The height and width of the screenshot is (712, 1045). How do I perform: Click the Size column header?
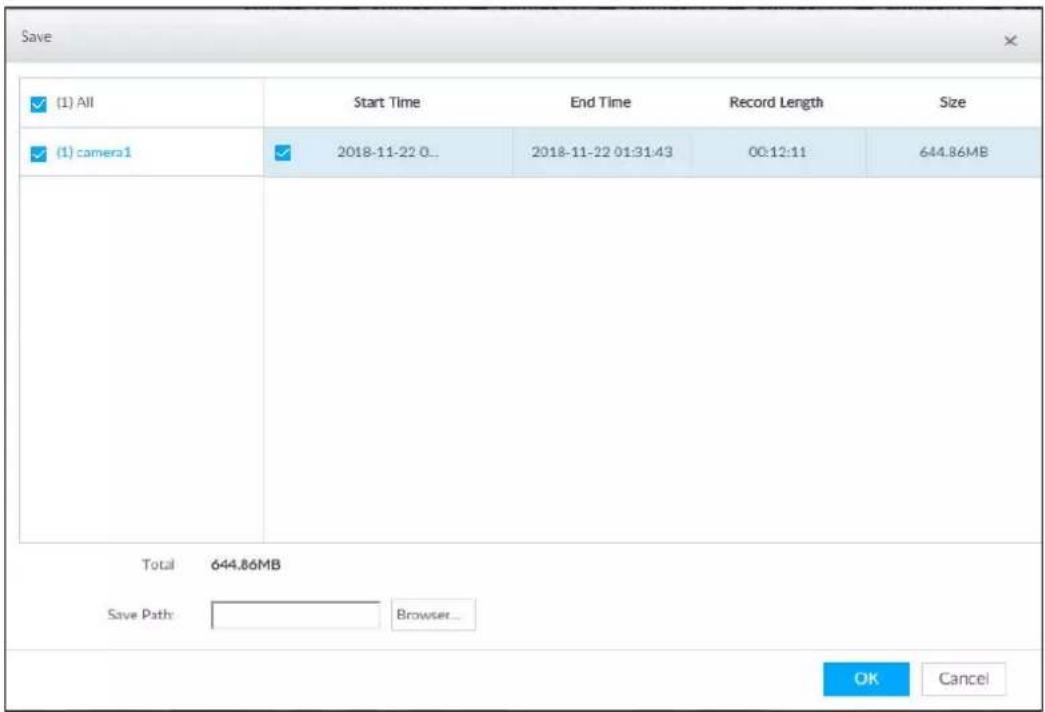[952, 103]
